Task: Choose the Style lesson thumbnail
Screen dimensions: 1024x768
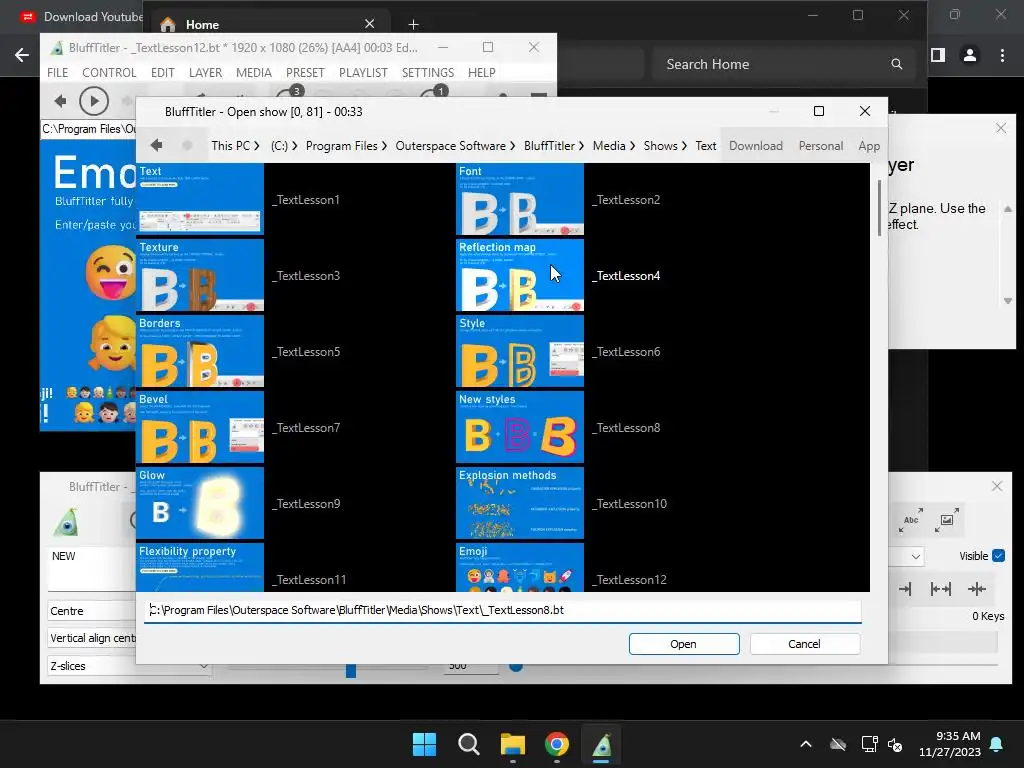Action: [x=520, y=351]
